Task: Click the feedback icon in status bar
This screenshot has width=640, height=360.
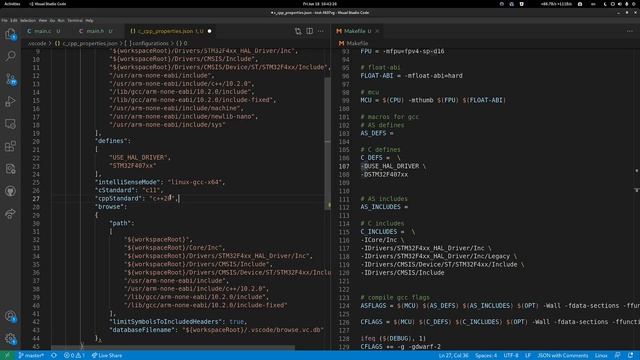Action: (618, 356)
